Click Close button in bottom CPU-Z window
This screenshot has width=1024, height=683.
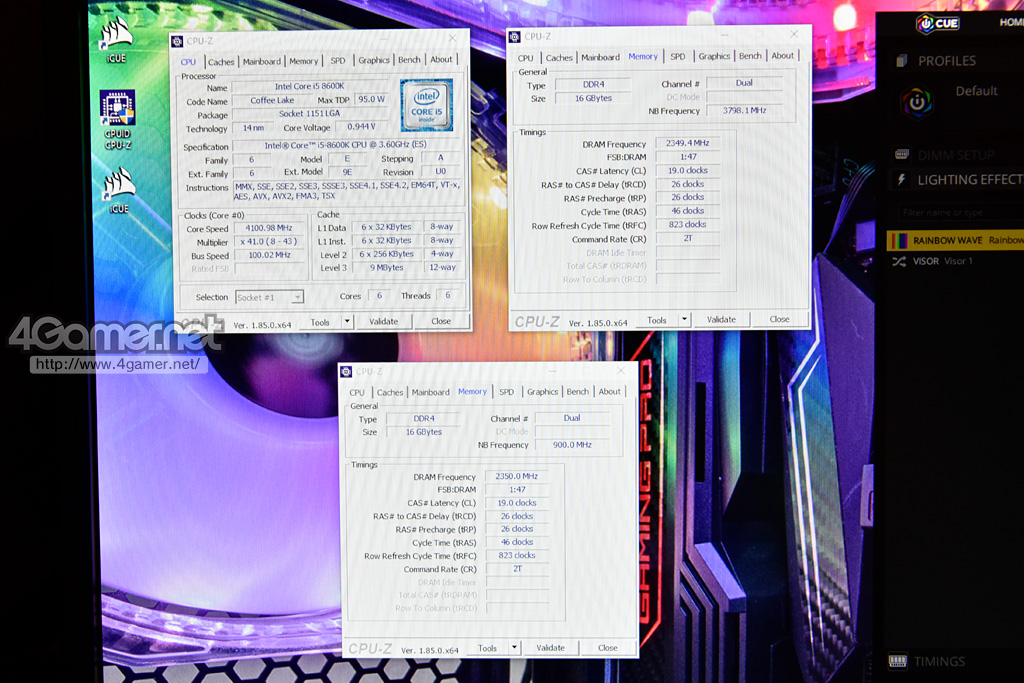[607, 648]
